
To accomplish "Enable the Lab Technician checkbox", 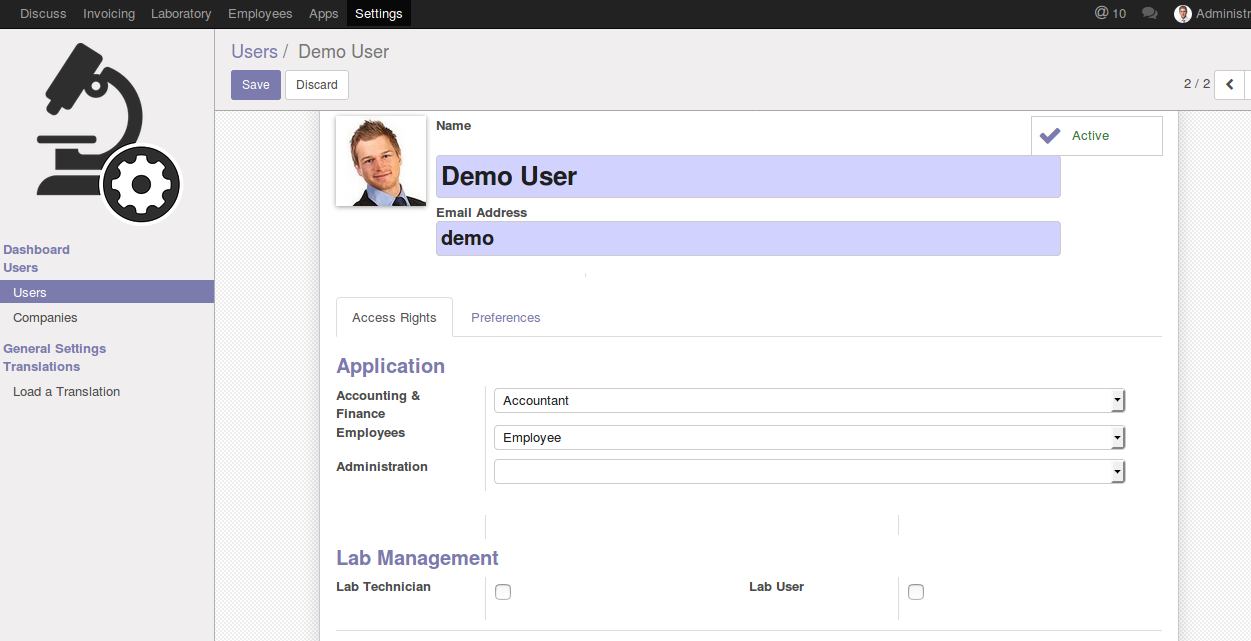I will coord(503,592).
